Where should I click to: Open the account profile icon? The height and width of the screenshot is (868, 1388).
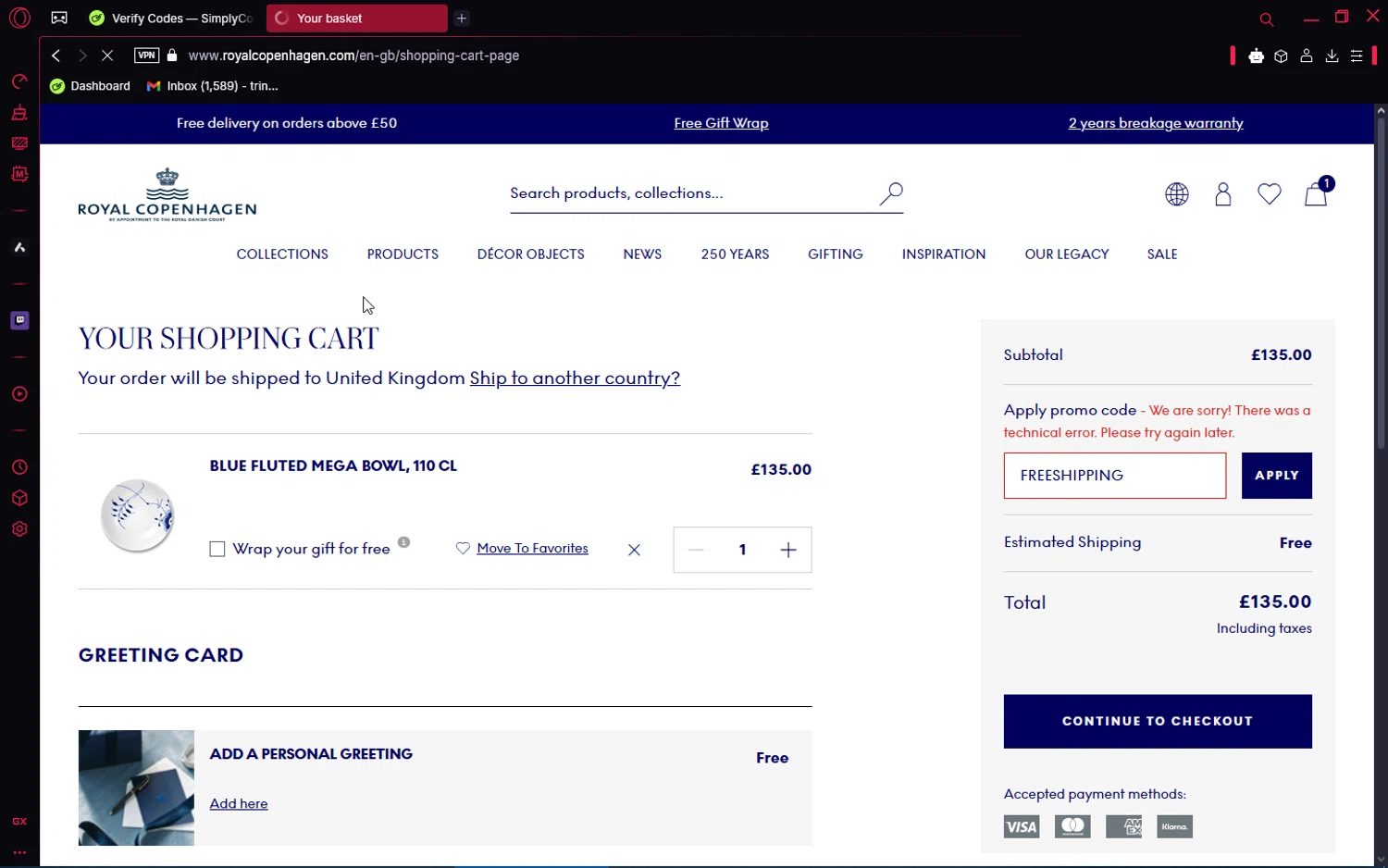click(1223, 193)
